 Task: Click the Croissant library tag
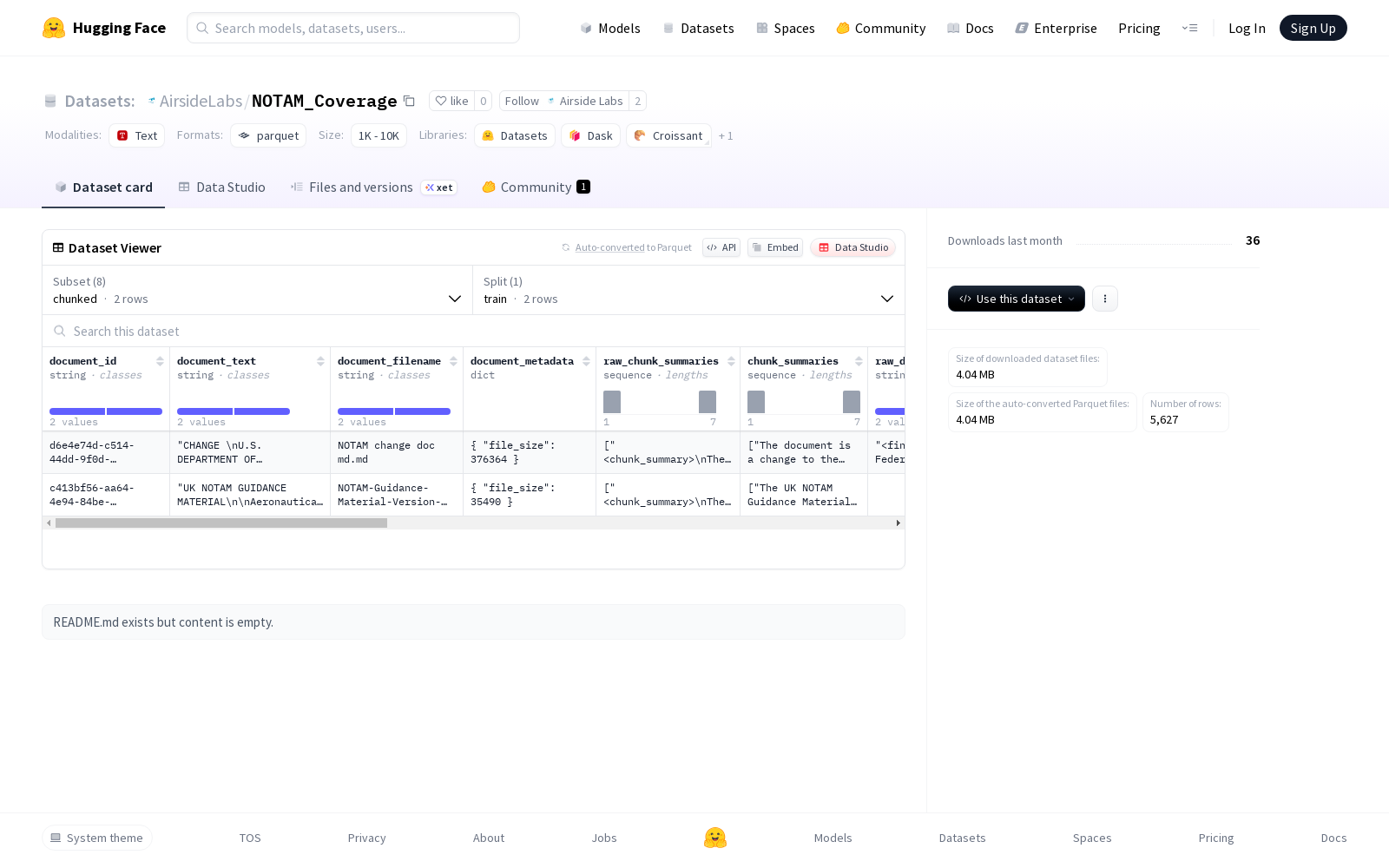click(x=668, y=135)
